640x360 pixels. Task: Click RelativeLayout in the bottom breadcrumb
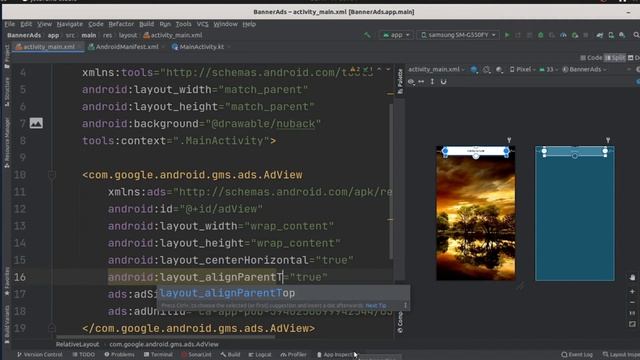click(78, 344)
